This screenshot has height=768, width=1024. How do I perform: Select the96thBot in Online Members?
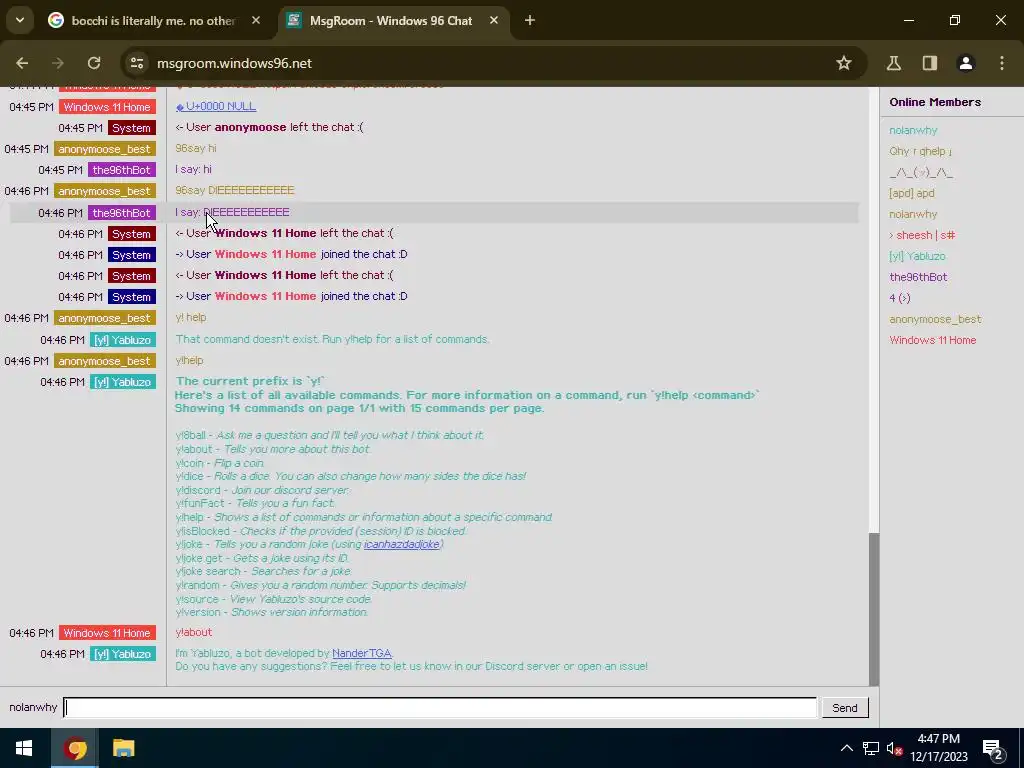pyautogui.click(x=918, y=277)
